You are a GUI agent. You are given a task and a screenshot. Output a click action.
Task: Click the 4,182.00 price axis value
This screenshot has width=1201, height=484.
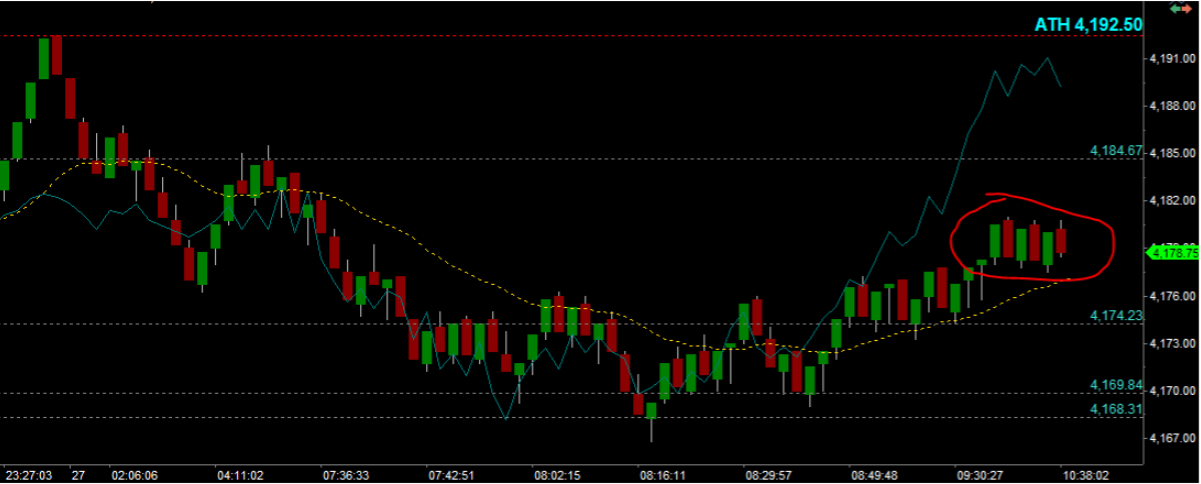tap(1174, 201)
